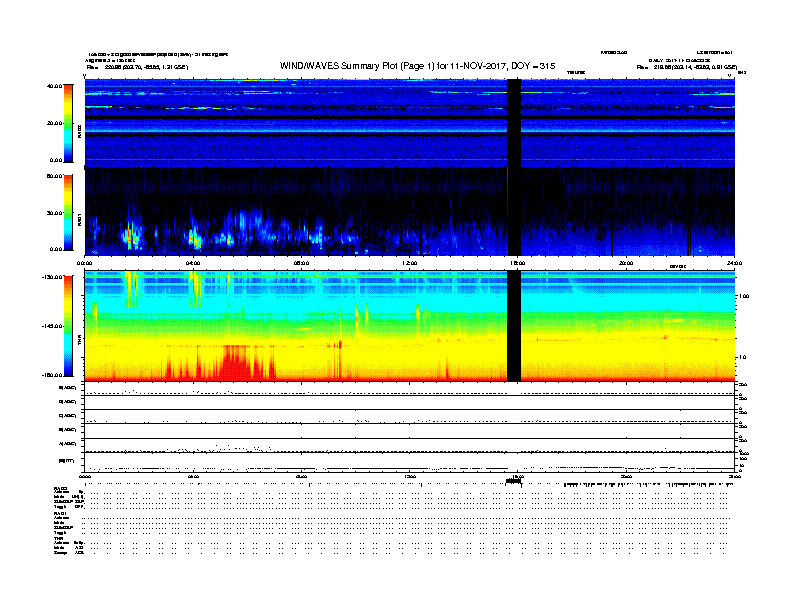Screen dimensions: 792x612
Task: Click the 08:00 tick label below RAD1 panel
Action: click(x=301, y=263)
